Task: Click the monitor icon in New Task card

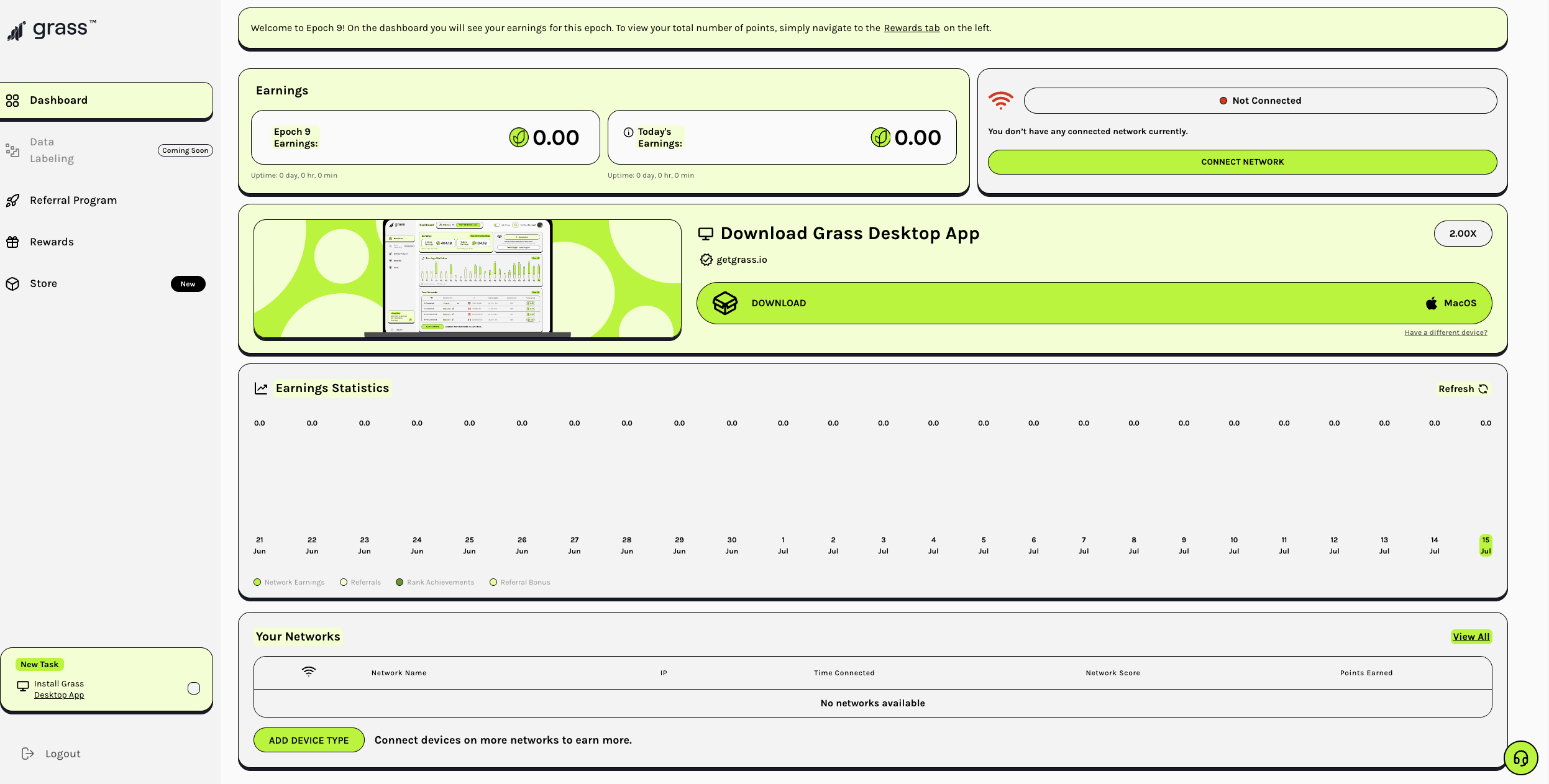Action: (23, 686)
